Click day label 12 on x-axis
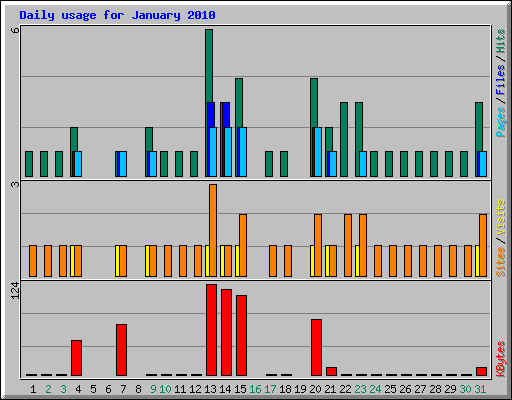Viewport: 512px width, 400px height. coord(195,389)
